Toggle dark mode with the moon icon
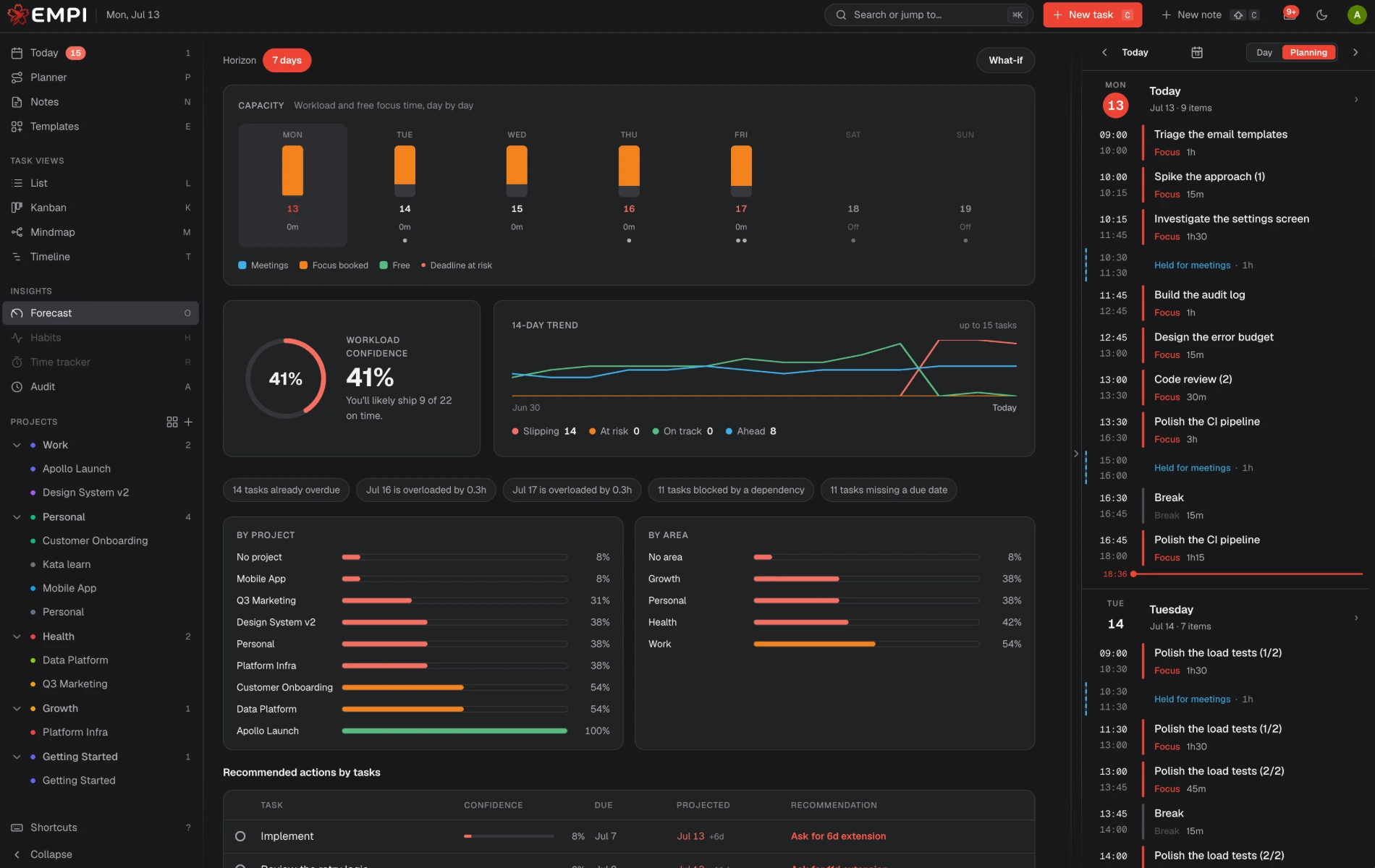The height and width of the screenshot is (868, 1375). [x=1321, y=14]
